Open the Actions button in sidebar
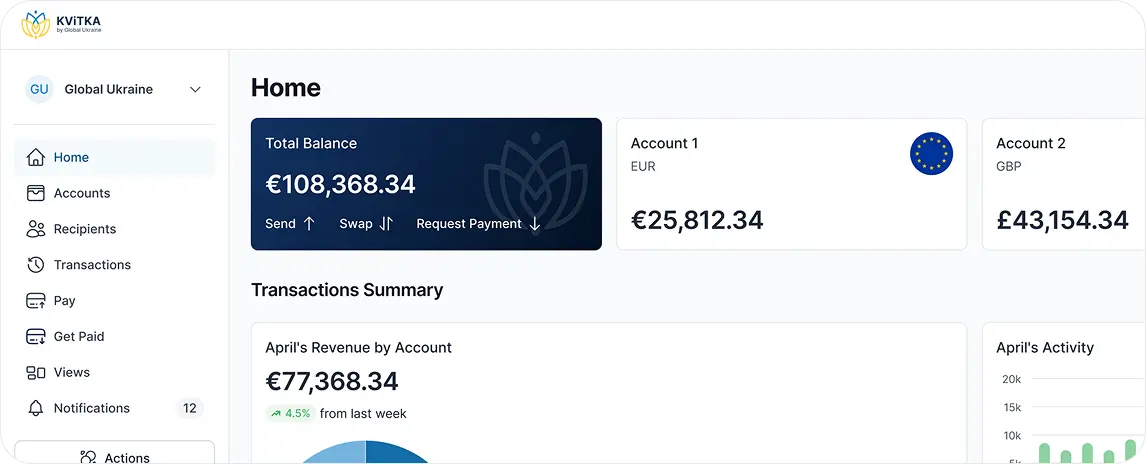 point(114,456)
